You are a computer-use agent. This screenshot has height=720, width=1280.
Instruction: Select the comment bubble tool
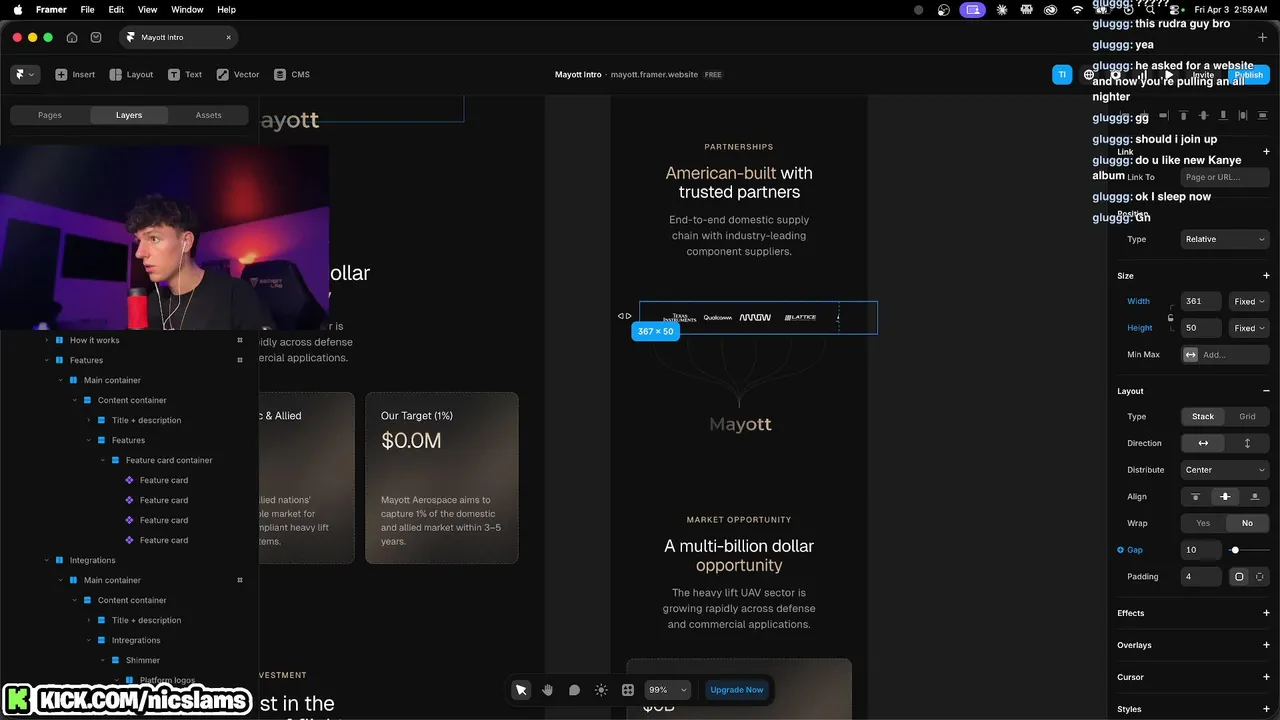click(x=574, y=690)
